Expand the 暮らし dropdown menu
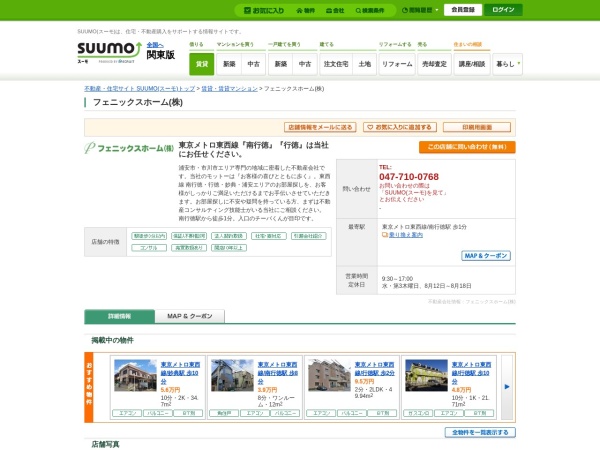 (x=507, y=64)
